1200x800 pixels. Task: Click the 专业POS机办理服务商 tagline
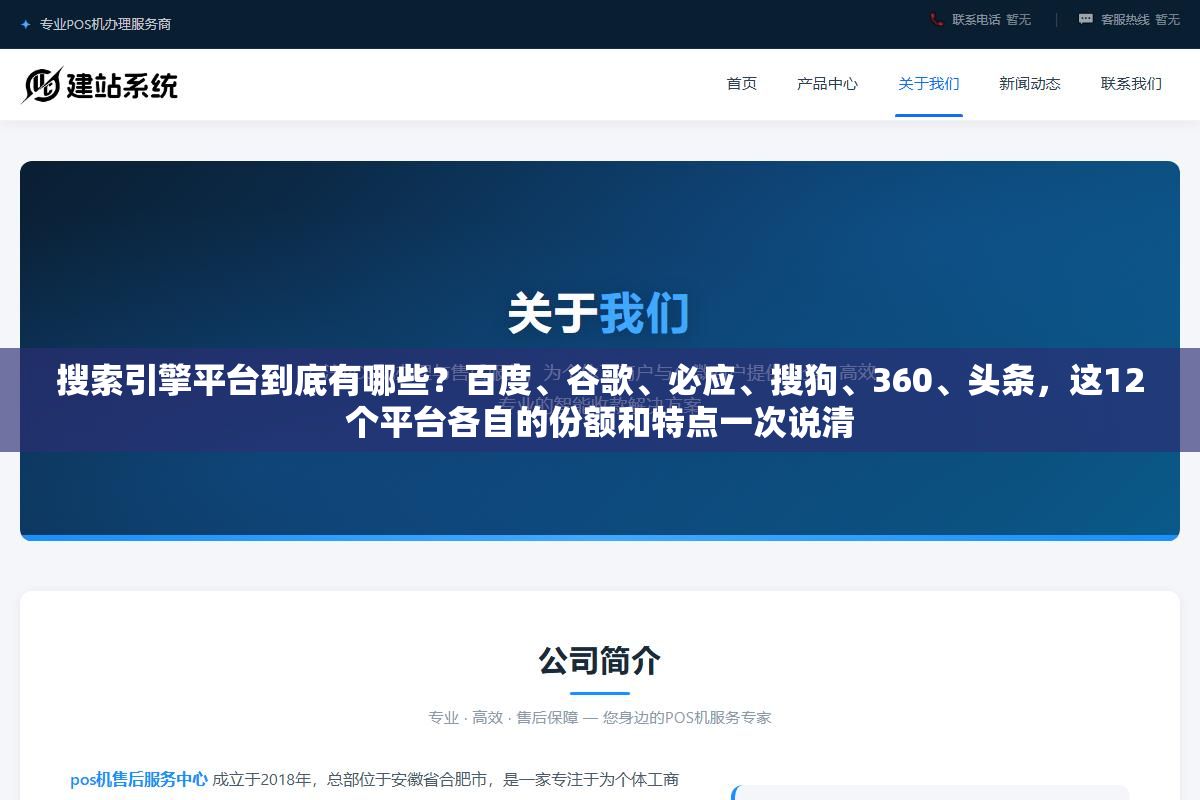[x=105, y=24]
